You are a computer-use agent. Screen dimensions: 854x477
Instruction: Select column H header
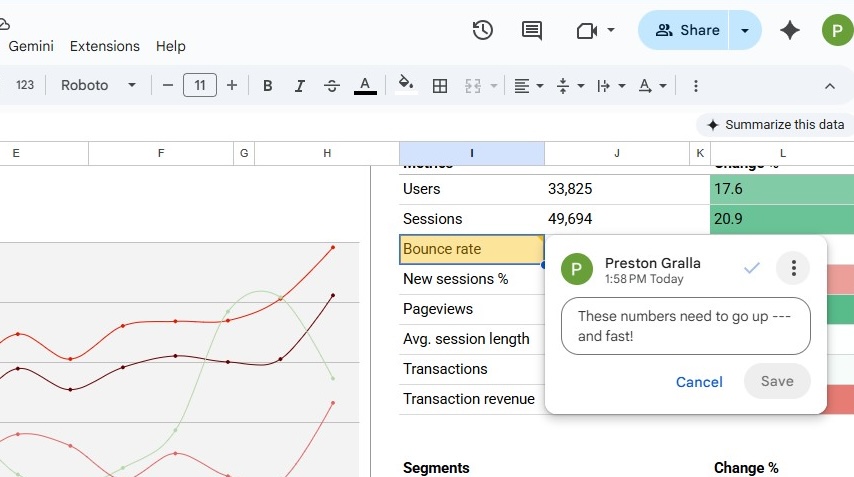[x=327, y=153]
